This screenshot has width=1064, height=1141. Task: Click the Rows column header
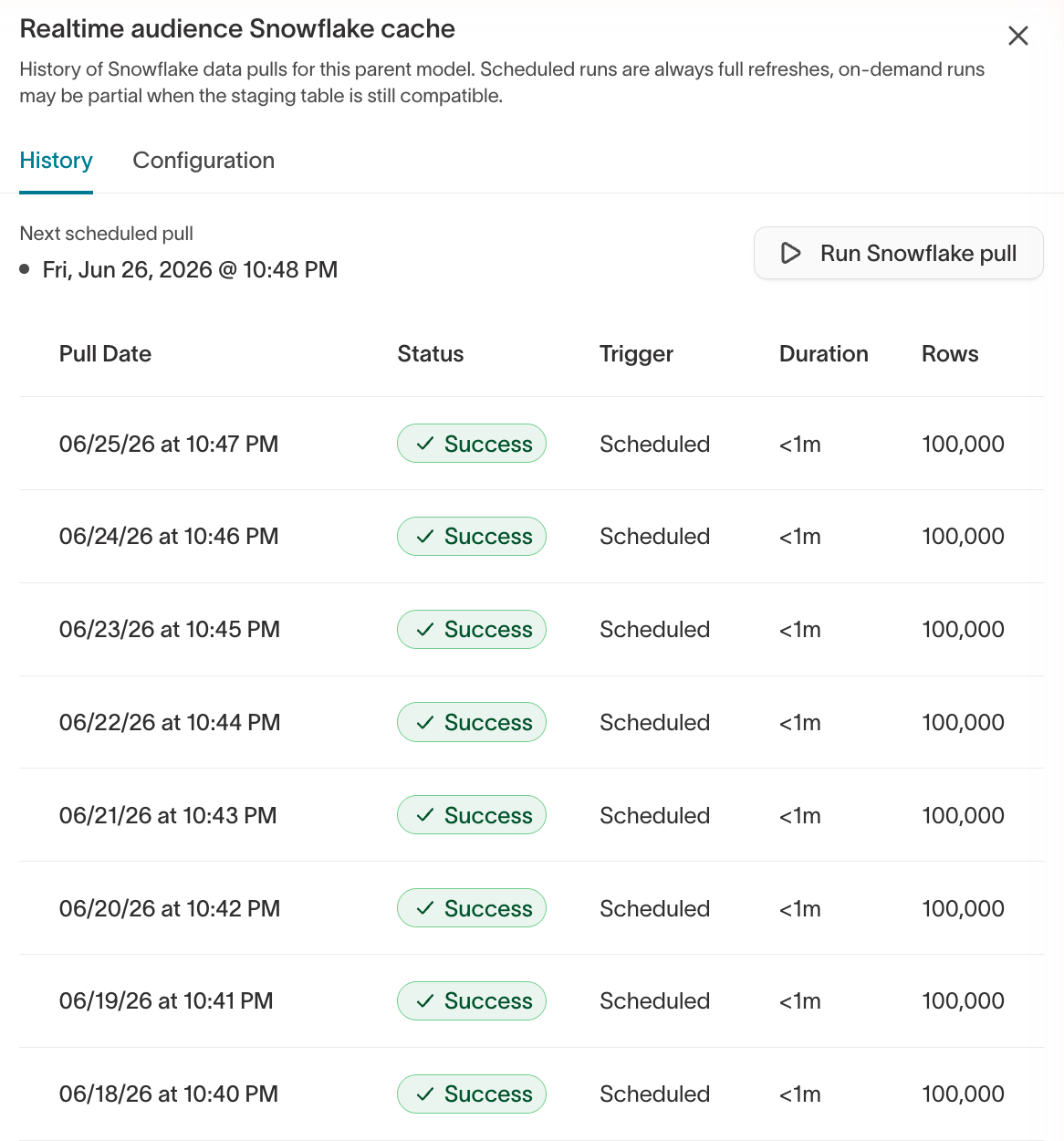950,354
